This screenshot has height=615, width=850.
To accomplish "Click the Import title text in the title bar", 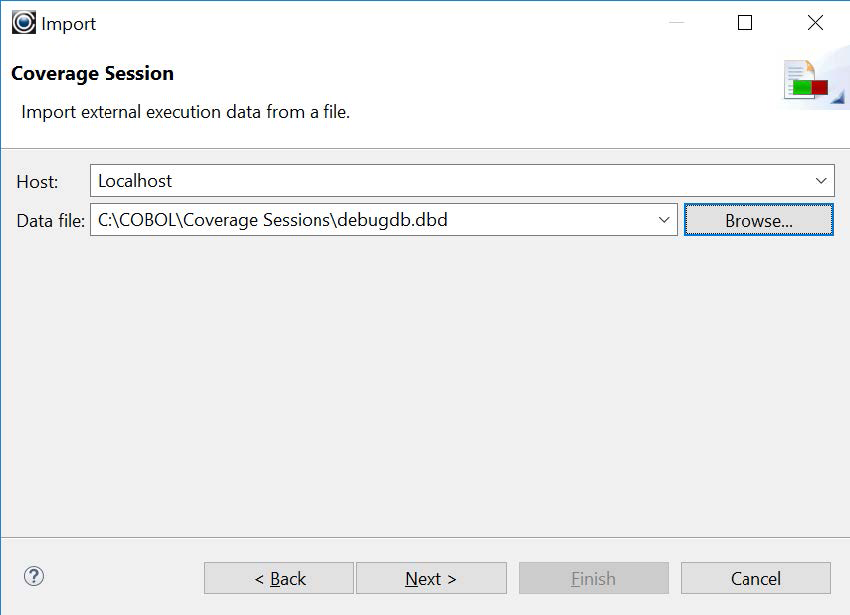I will pos(69,23).
